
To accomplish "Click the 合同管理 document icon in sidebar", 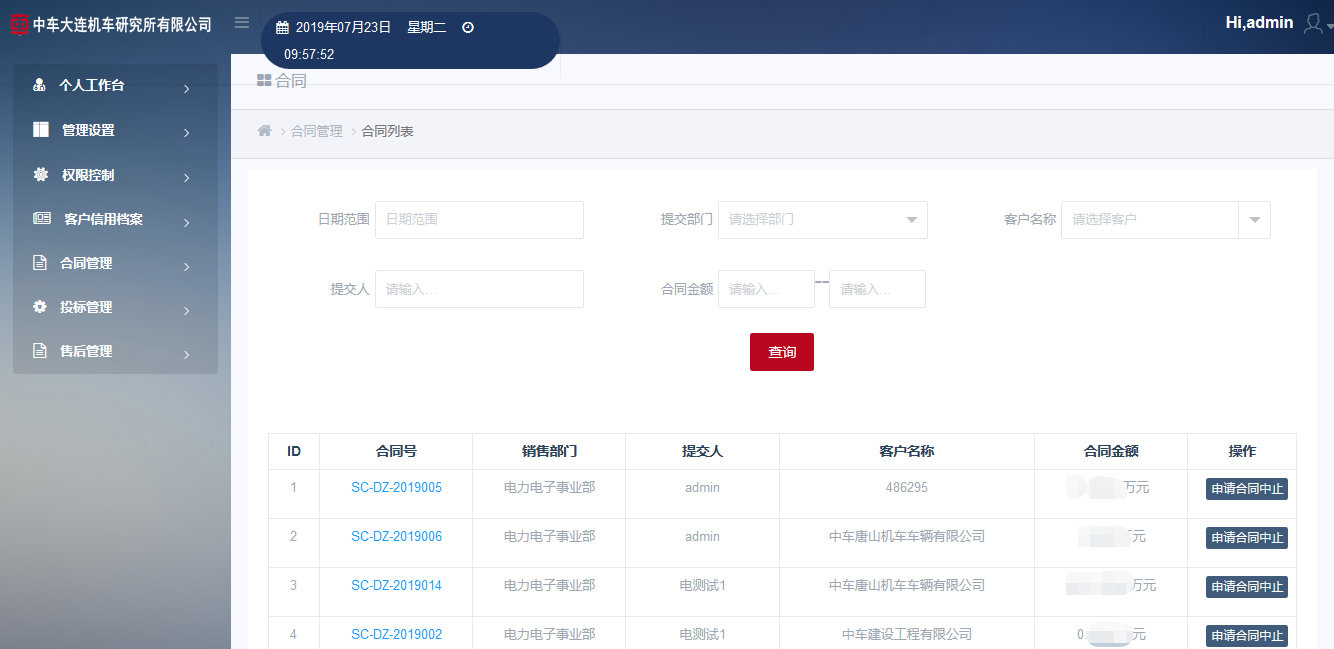I will pos(38,263).
